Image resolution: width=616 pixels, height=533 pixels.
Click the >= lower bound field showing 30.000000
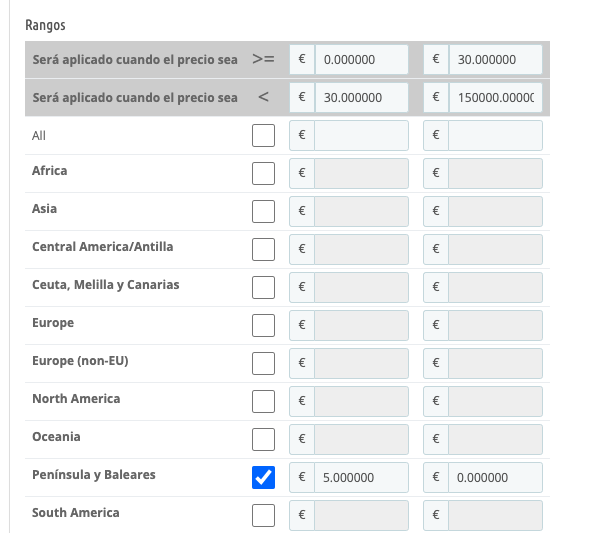494,60
